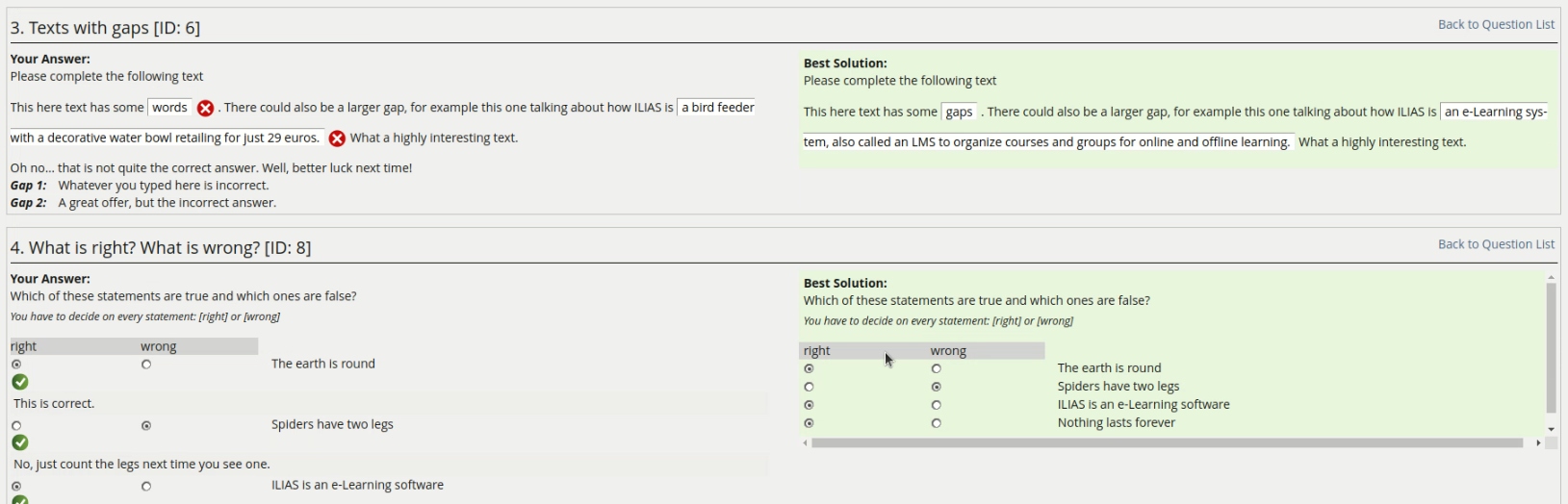Click scroll right arrow in Best Solution panel
This screenshot has width=1568, height=504.
click(1538, 443)
